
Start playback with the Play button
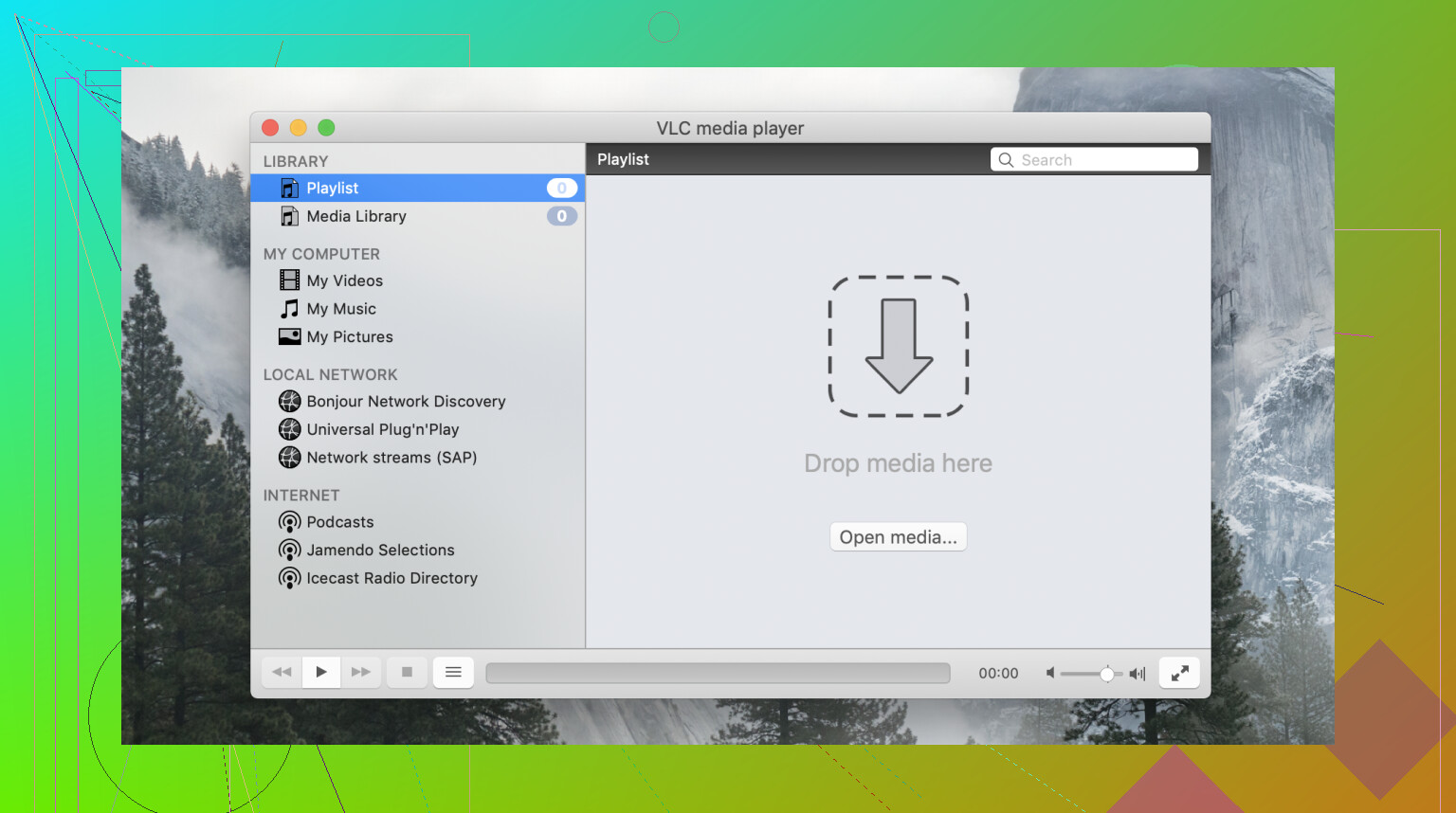(x=321, y=672)
